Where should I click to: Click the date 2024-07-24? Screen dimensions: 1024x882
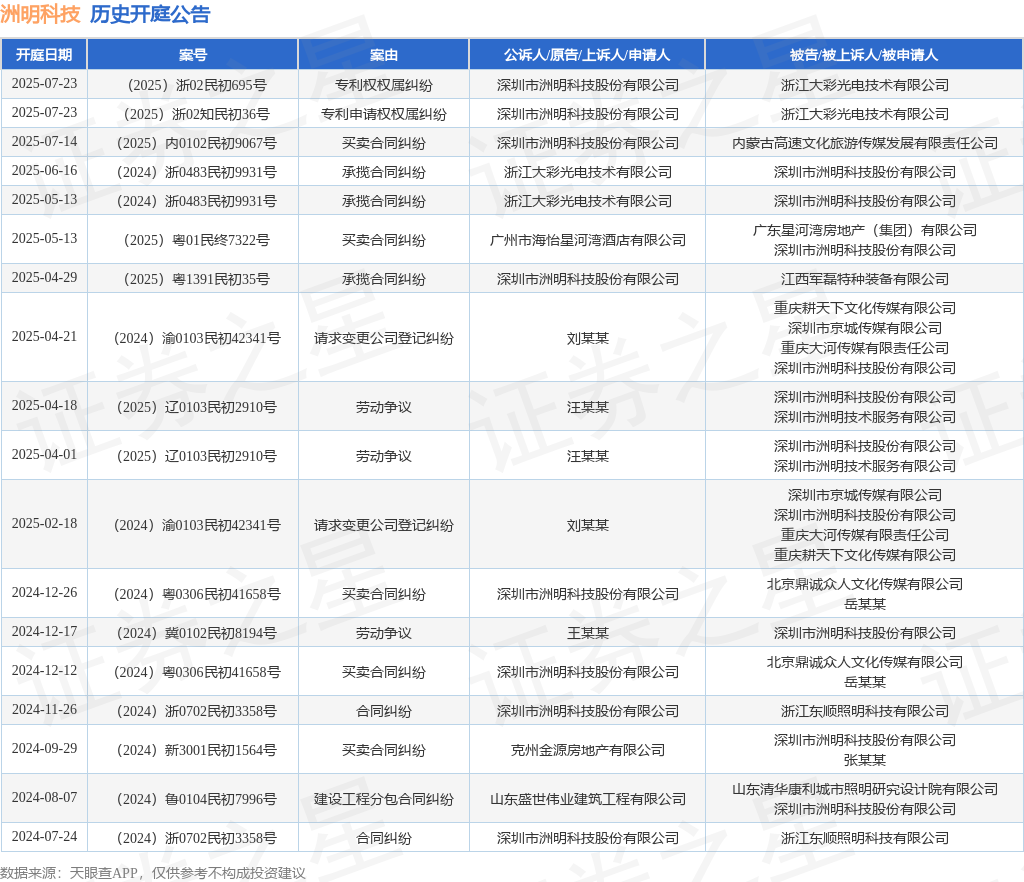coord(44,836)
